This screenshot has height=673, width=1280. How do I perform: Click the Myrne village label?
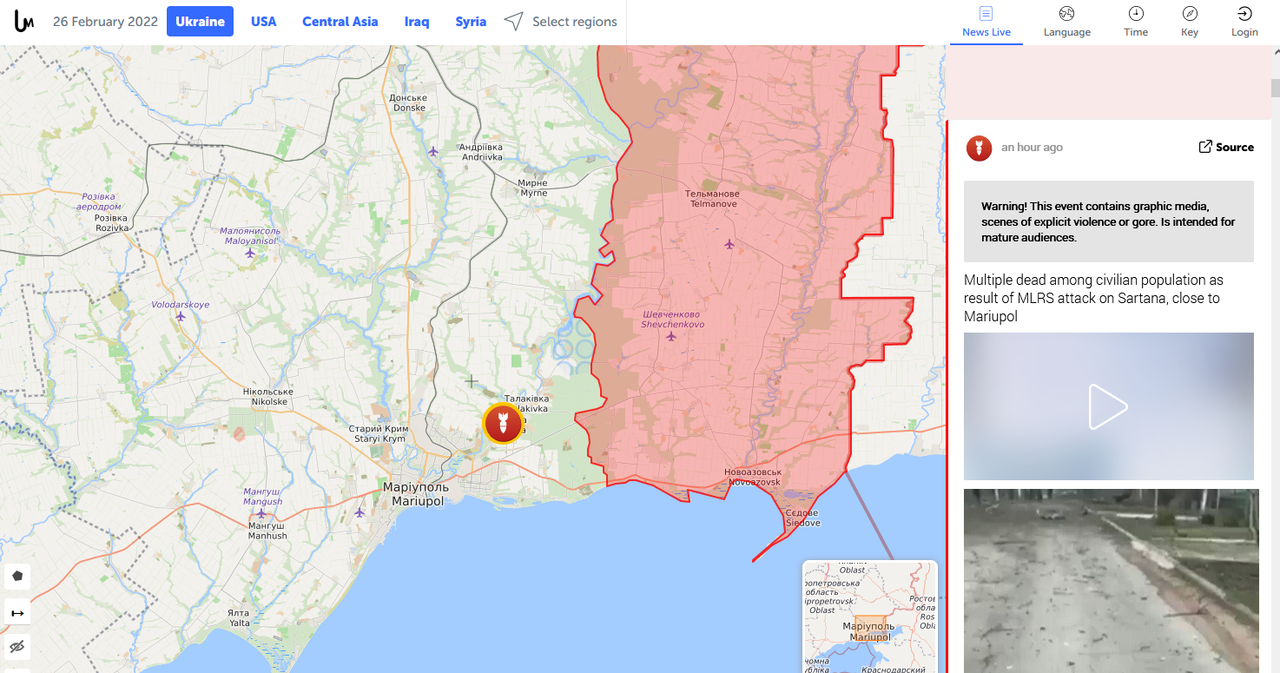tap(533, 188)
